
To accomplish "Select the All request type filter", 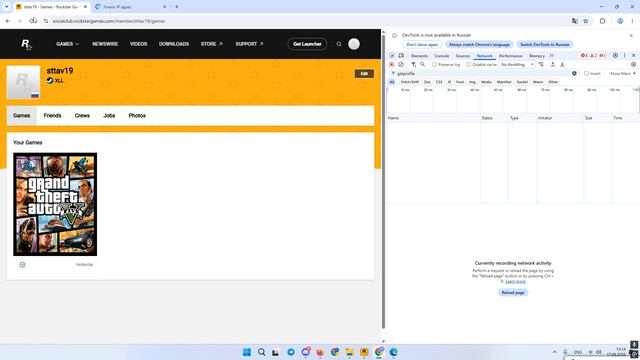I will coord(392,82).
